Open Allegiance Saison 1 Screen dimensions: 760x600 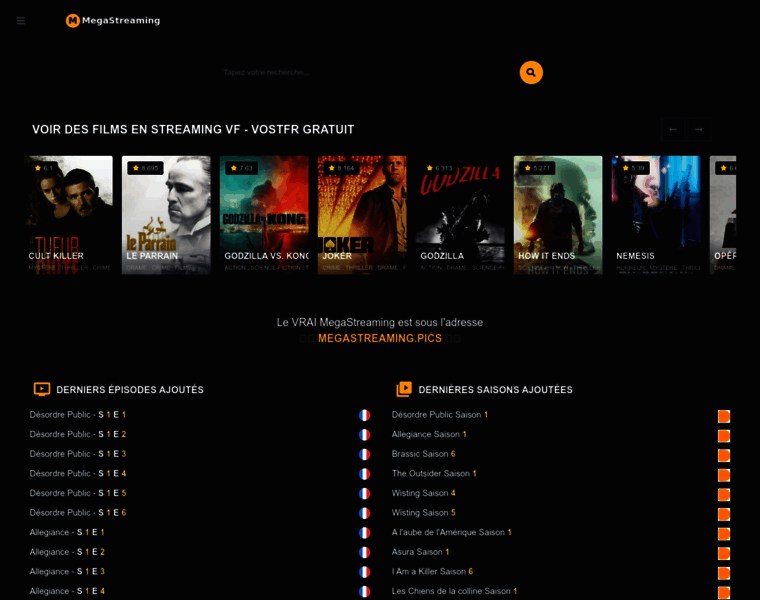click(429, 434)
